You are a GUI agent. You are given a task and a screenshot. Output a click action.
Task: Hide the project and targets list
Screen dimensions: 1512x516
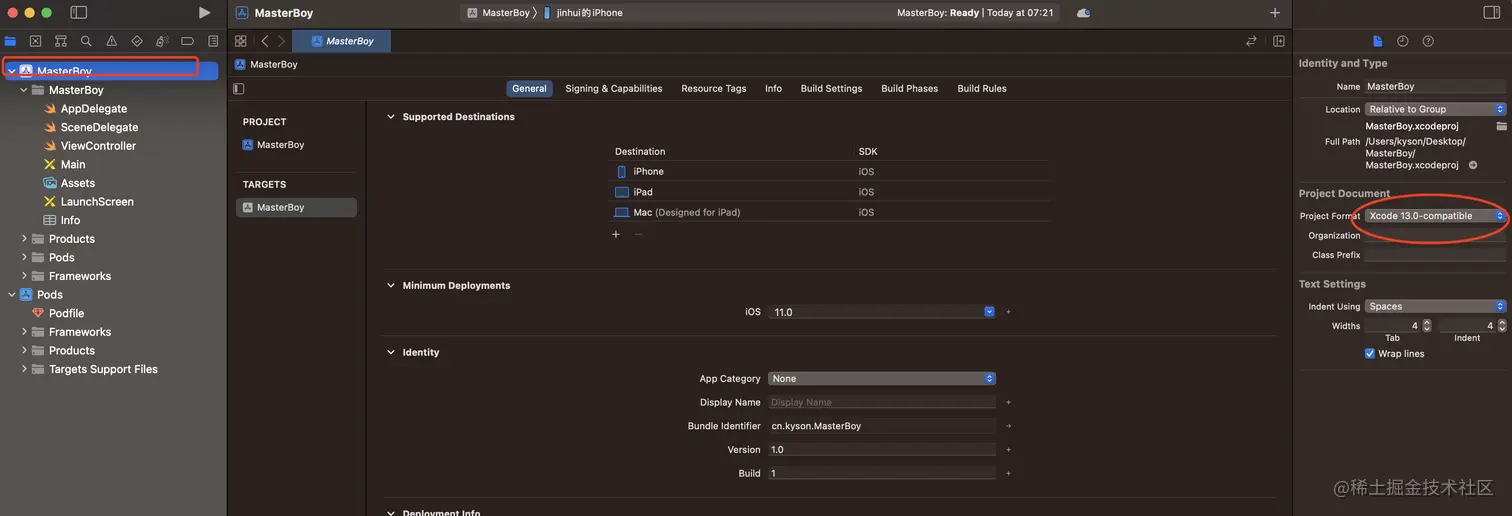238,88
